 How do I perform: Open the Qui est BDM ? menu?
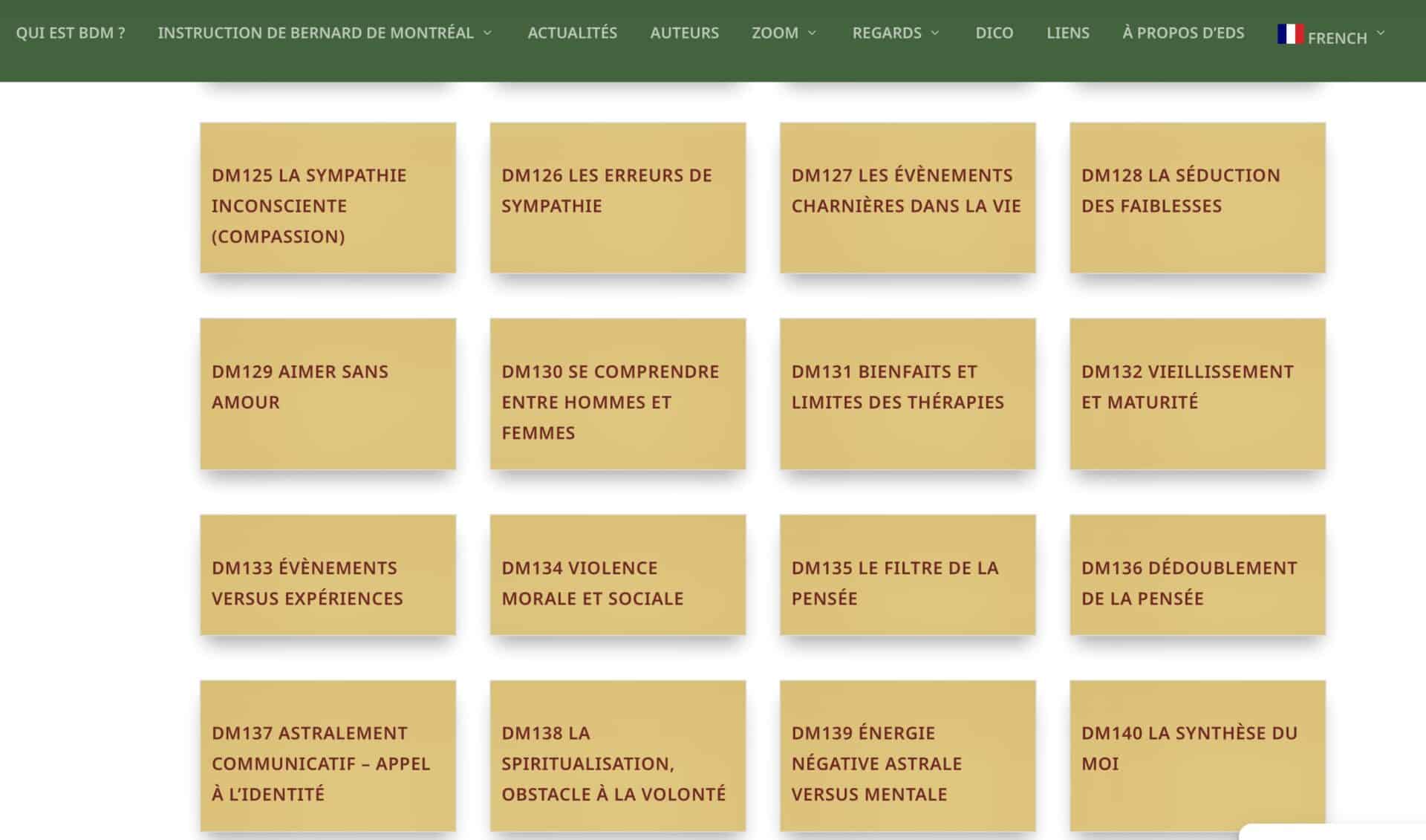(x=71, y=33)
